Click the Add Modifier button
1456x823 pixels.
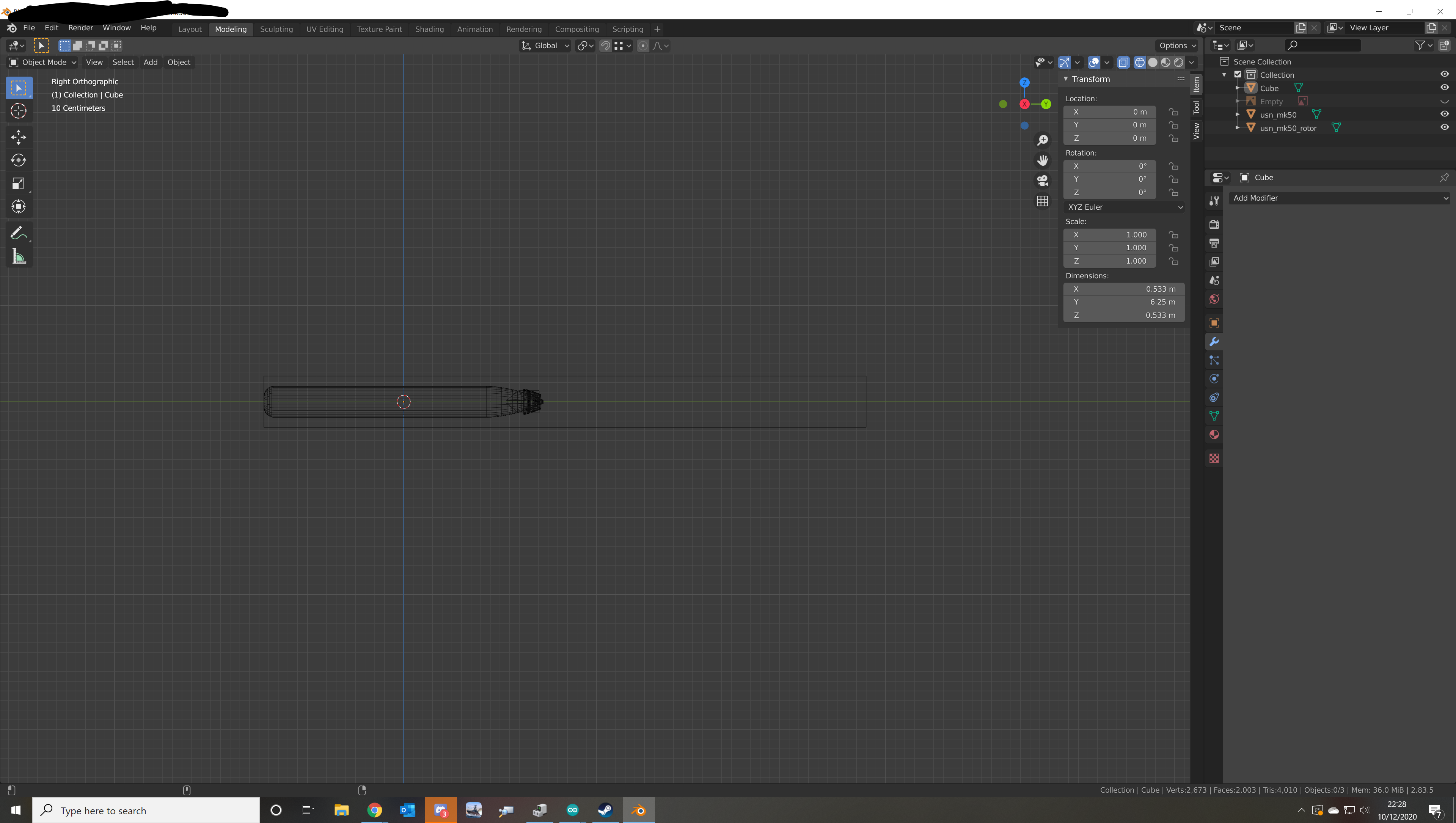[x=1340, y=198]
